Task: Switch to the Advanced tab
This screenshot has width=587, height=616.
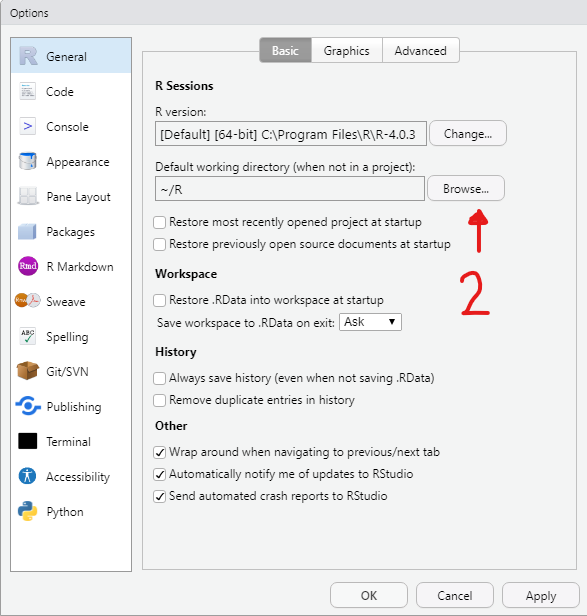Action: 420,50
